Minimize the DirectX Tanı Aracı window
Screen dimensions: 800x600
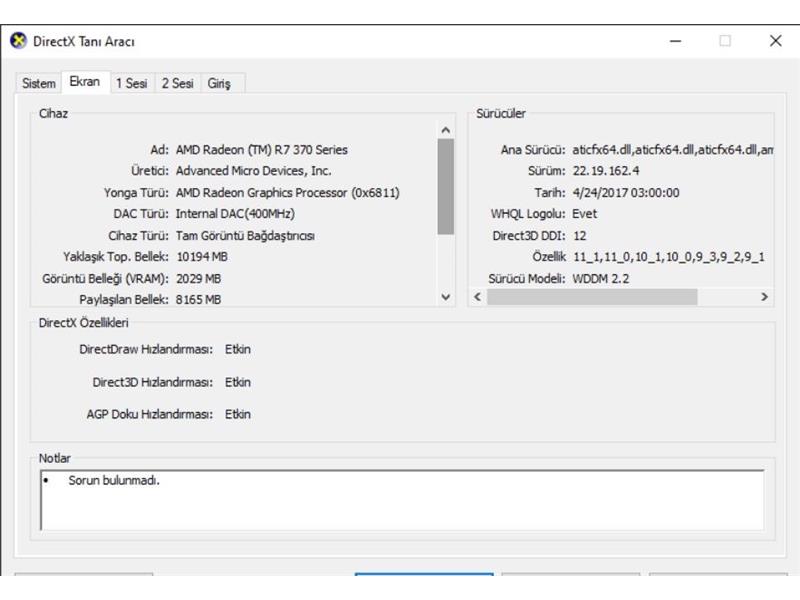[x=676, y=41]
